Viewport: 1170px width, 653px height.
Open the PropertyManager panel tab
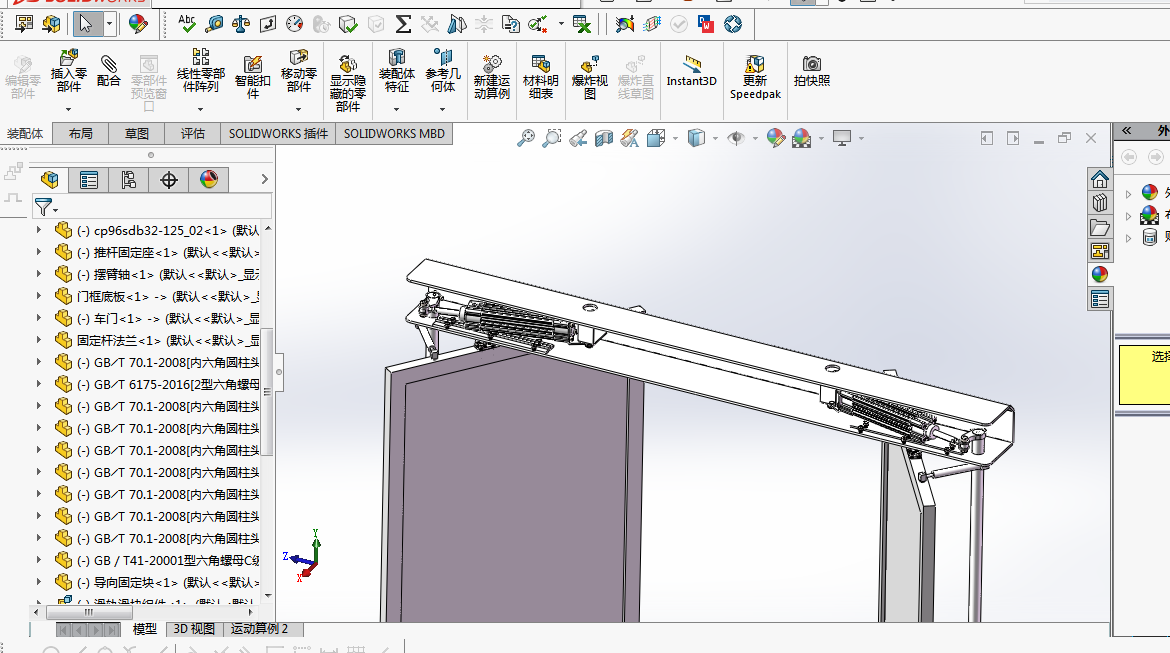tap(89, 180)
